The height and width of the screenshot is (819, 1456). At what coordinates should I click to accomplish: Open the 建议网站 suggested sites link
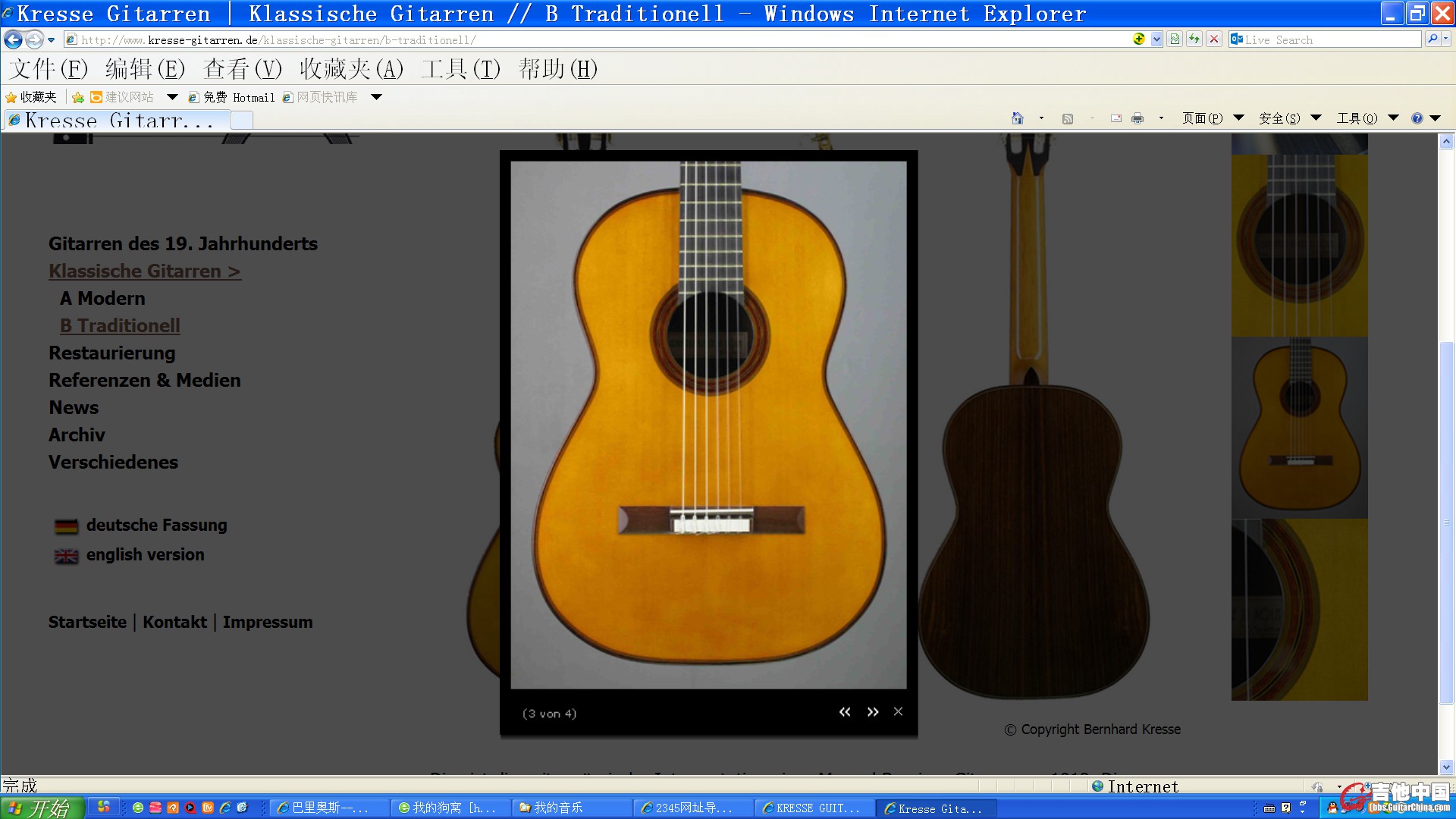pos(121,97)
